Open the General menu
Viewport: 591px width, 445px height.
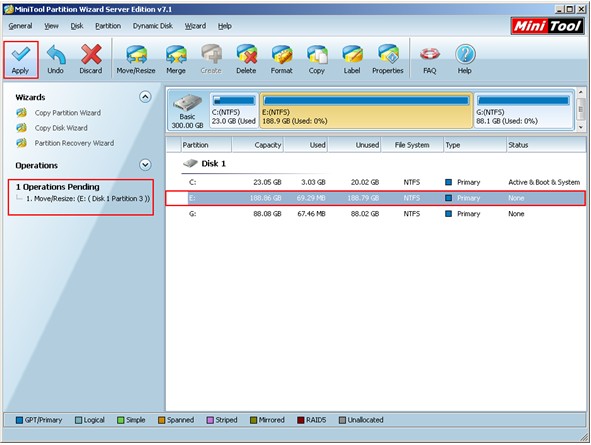click(20, 26)
